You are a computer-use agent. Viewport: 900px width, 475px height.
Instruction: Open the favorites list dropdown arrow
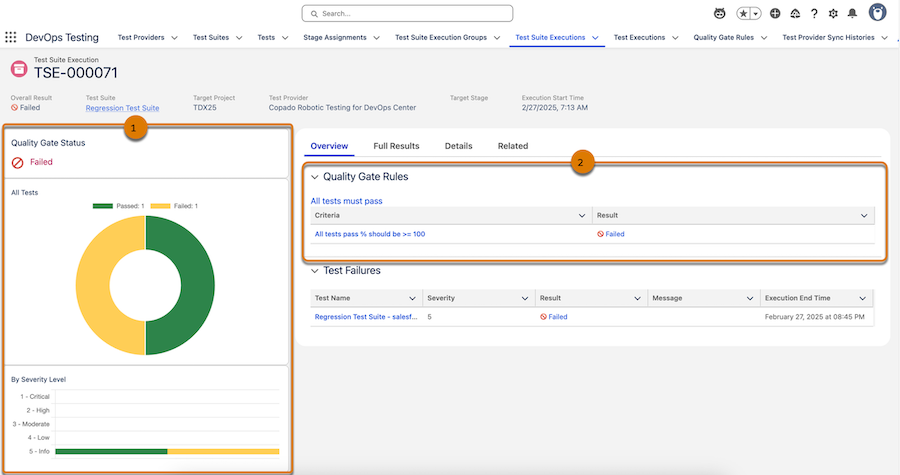pos(756,13)
